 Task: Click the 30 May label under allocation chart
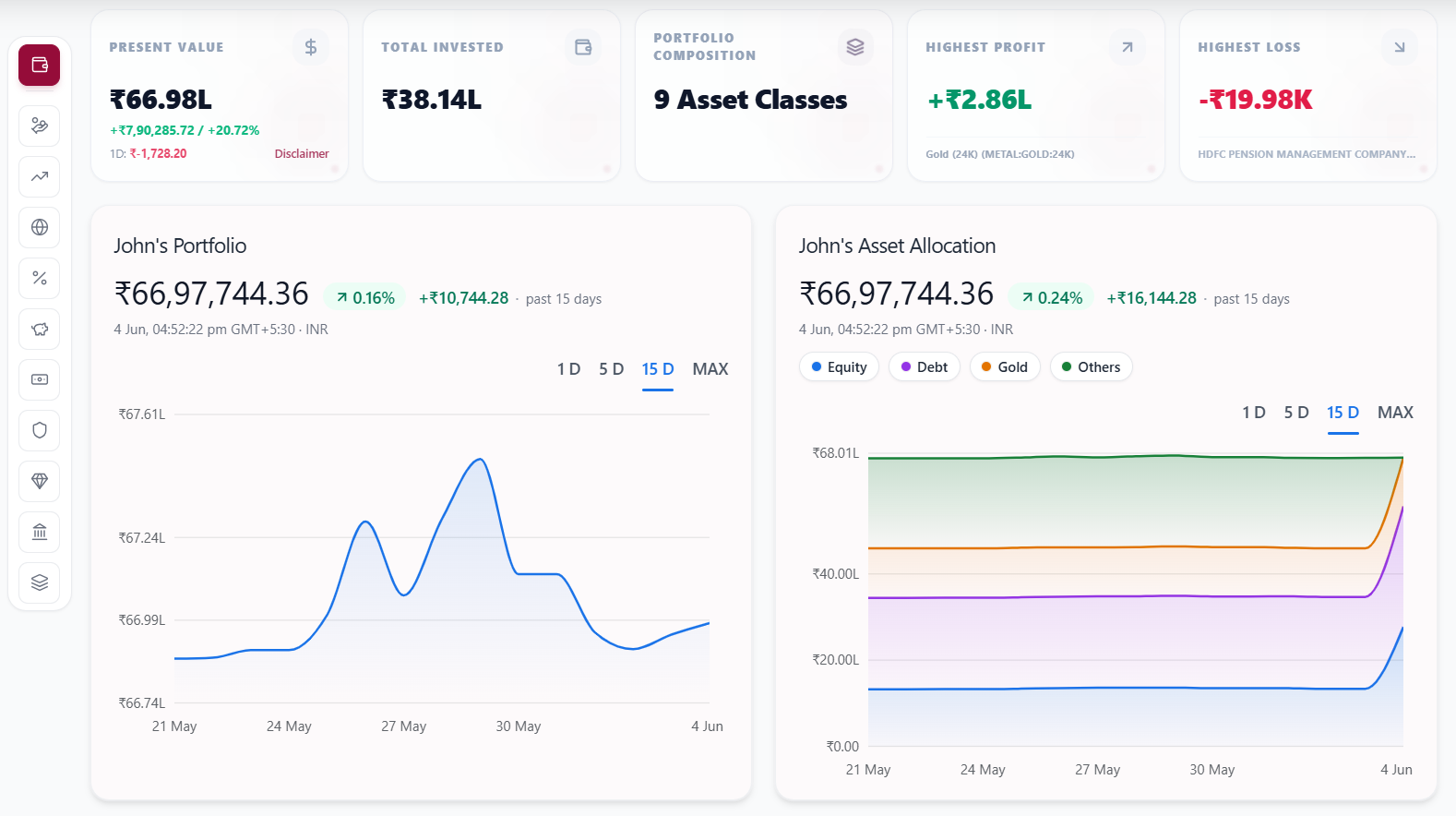click(1211, 770)
